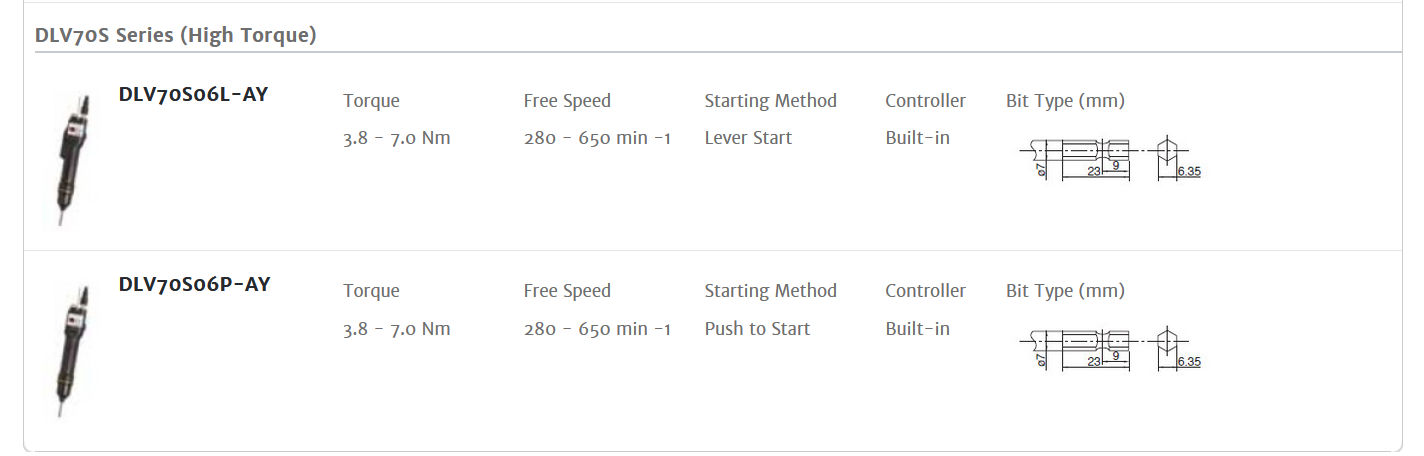Click free speed value for DLV70S06L-AY
Screen dimensions: 1424x456
point(597,138)
